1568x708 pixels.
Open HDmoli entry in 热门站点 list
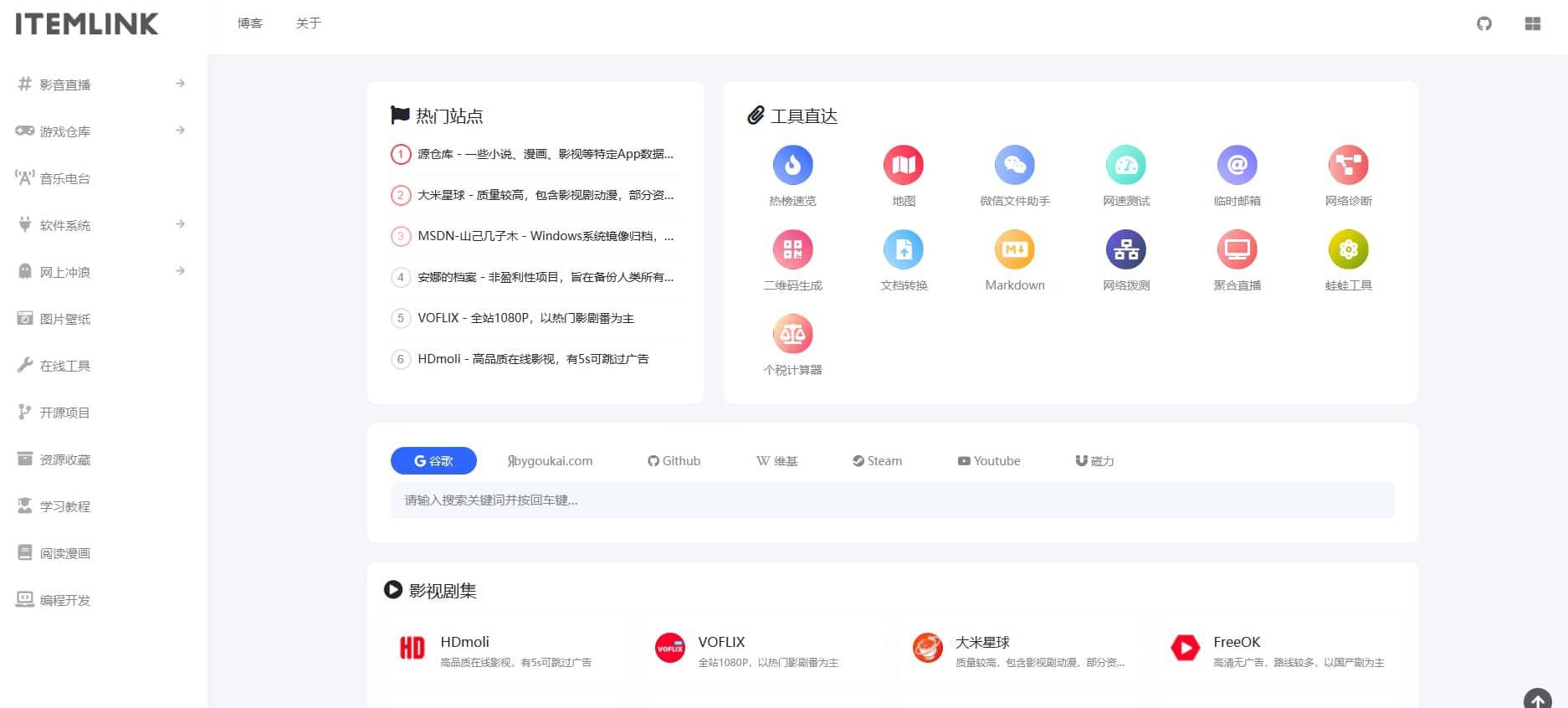coord(535,359)
